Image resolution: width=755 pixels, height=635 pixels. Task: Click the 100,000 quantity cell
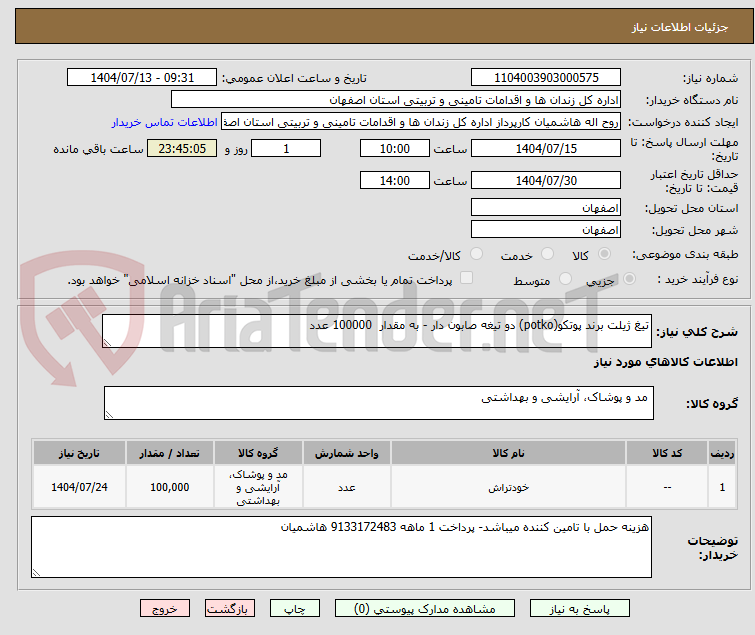coord(169,487)
